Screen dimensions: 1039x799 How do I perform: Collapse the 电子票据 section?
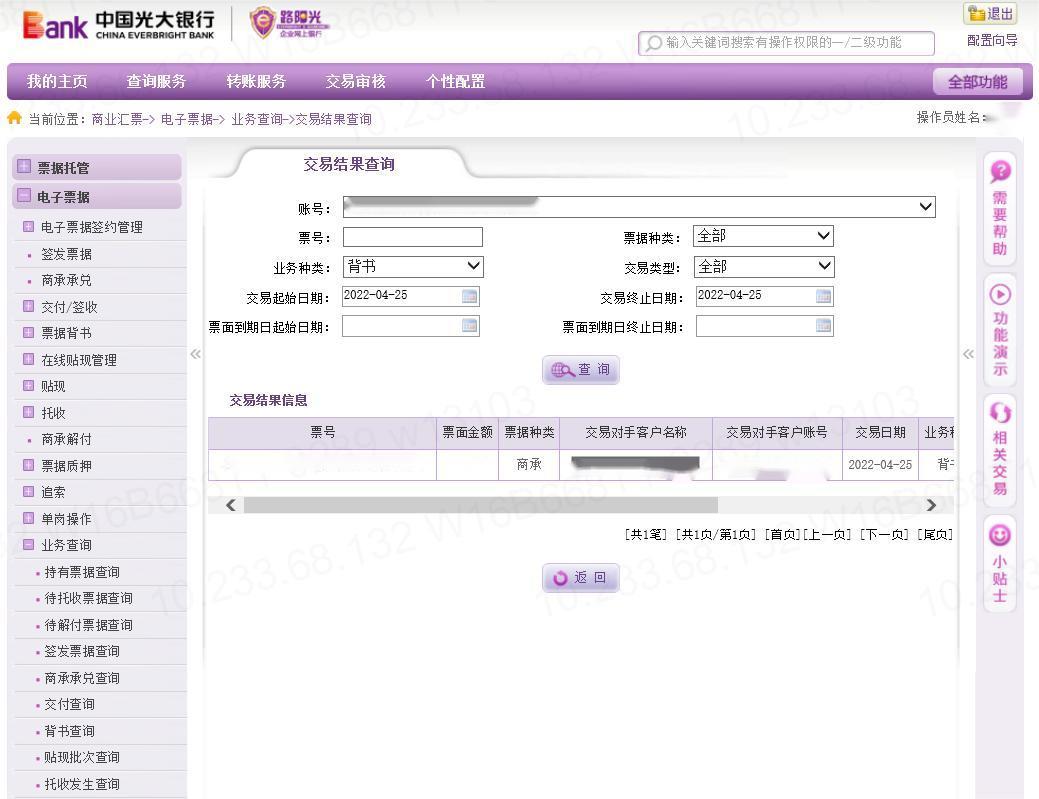[24, 195]
